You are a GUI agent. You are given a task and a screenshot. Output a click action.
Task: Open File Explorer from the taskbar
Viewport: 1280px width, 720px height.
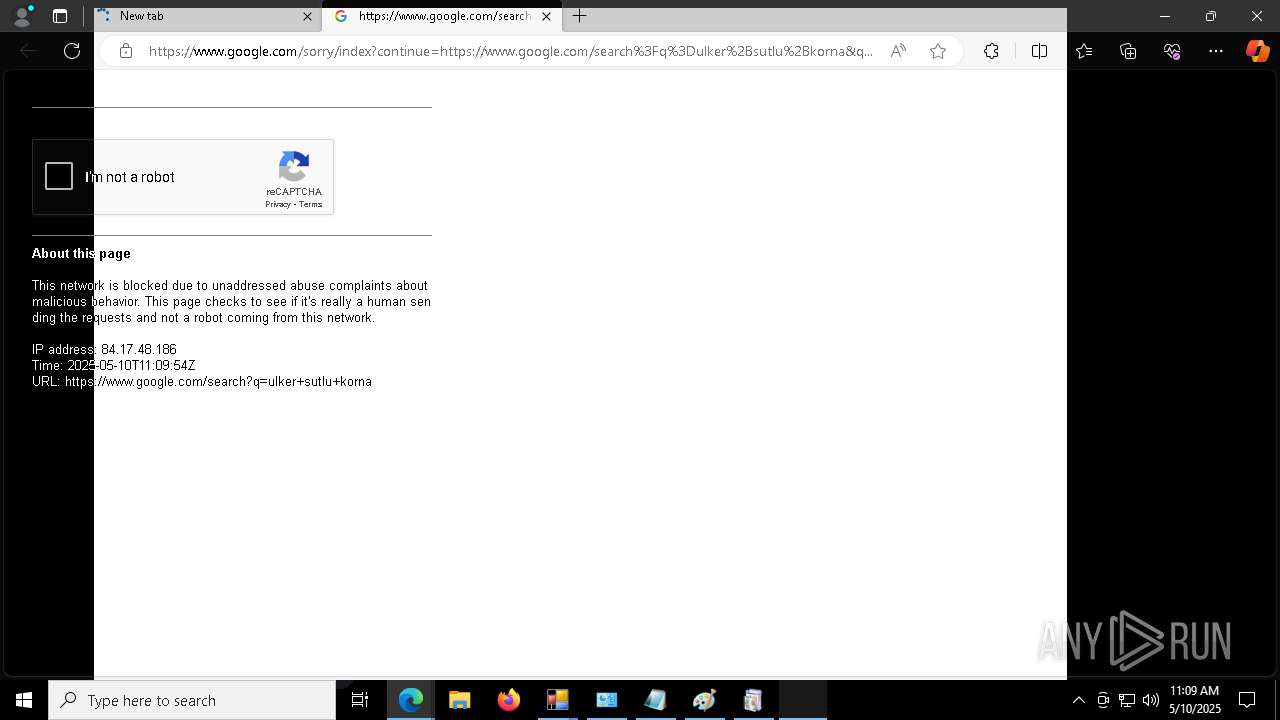pyautogui.click(x=459, y=700)
